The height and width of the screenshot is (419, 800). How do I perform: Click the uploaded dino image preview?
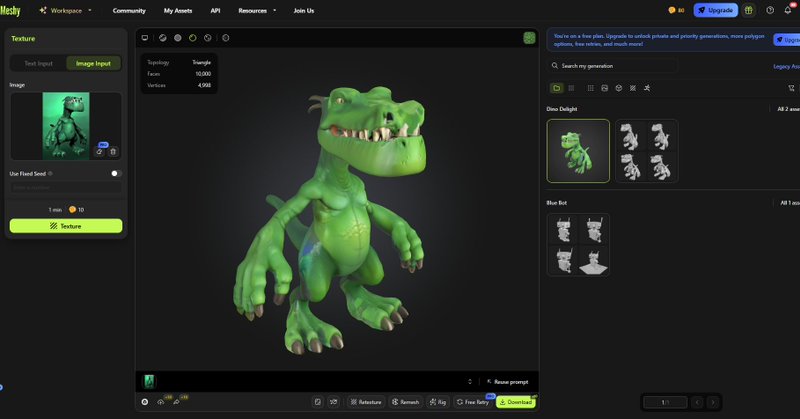(x=66, y=126)
